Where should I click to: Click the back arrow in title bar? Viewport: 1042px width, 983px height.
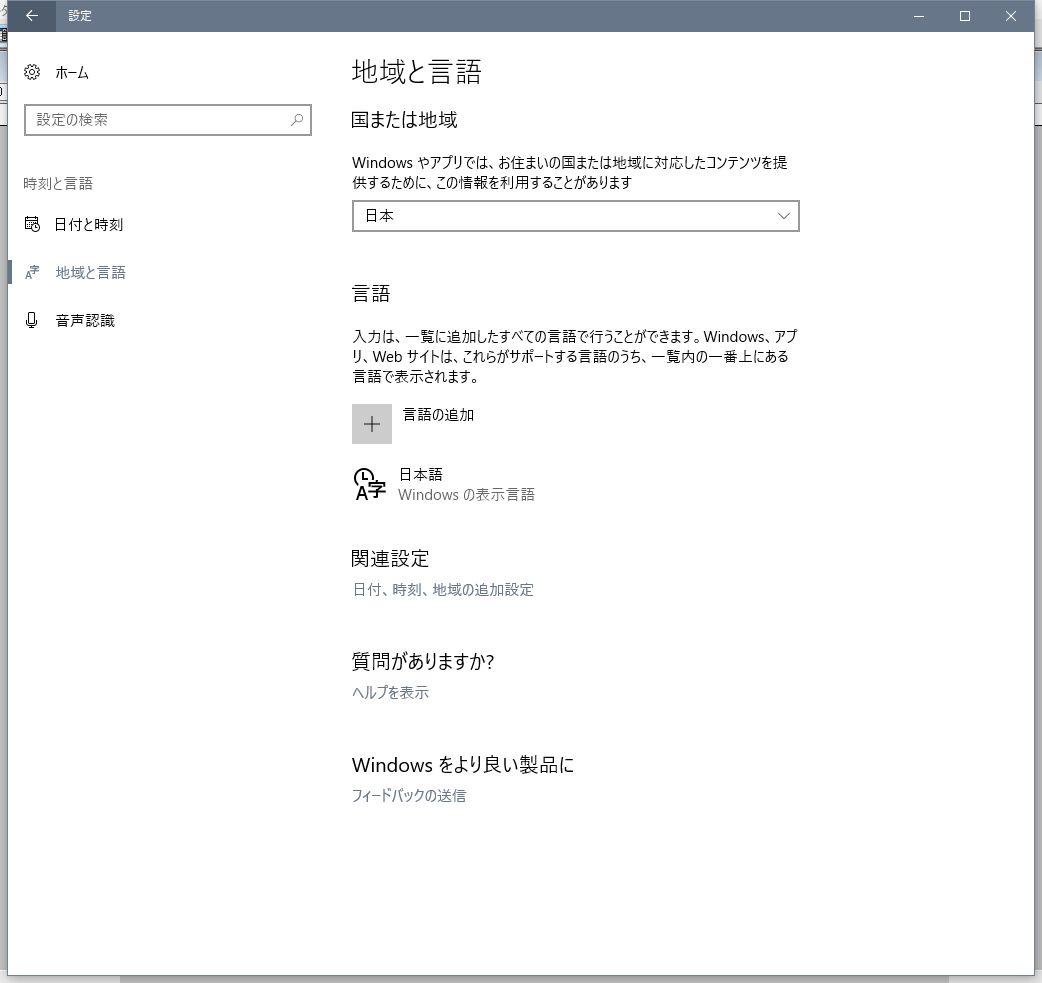click(32, 16)
